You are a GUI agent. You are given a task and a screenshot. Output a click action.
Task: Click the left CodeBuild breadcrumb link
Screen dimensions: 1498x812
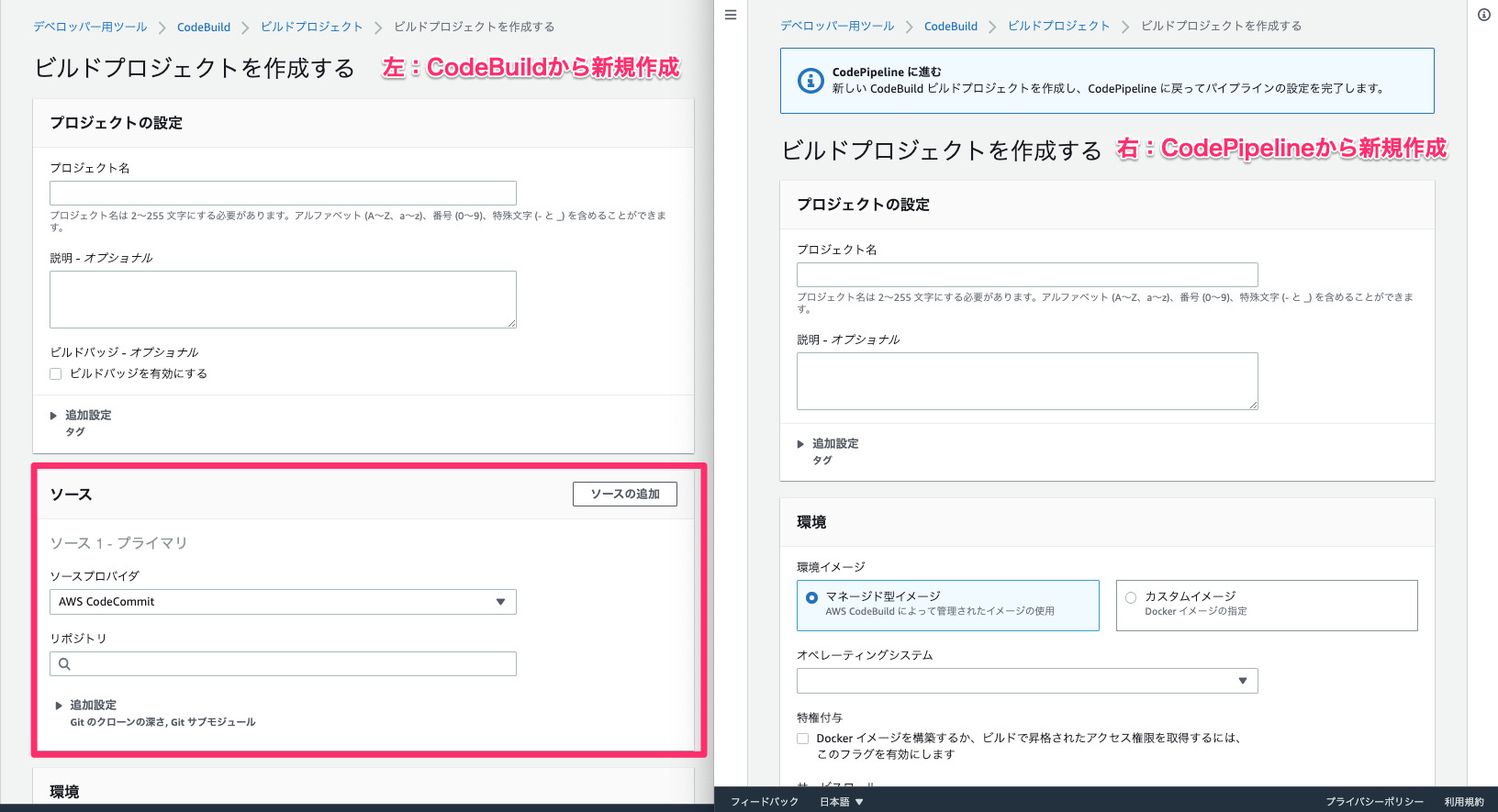pyautogui.click(x=203, y=28)
